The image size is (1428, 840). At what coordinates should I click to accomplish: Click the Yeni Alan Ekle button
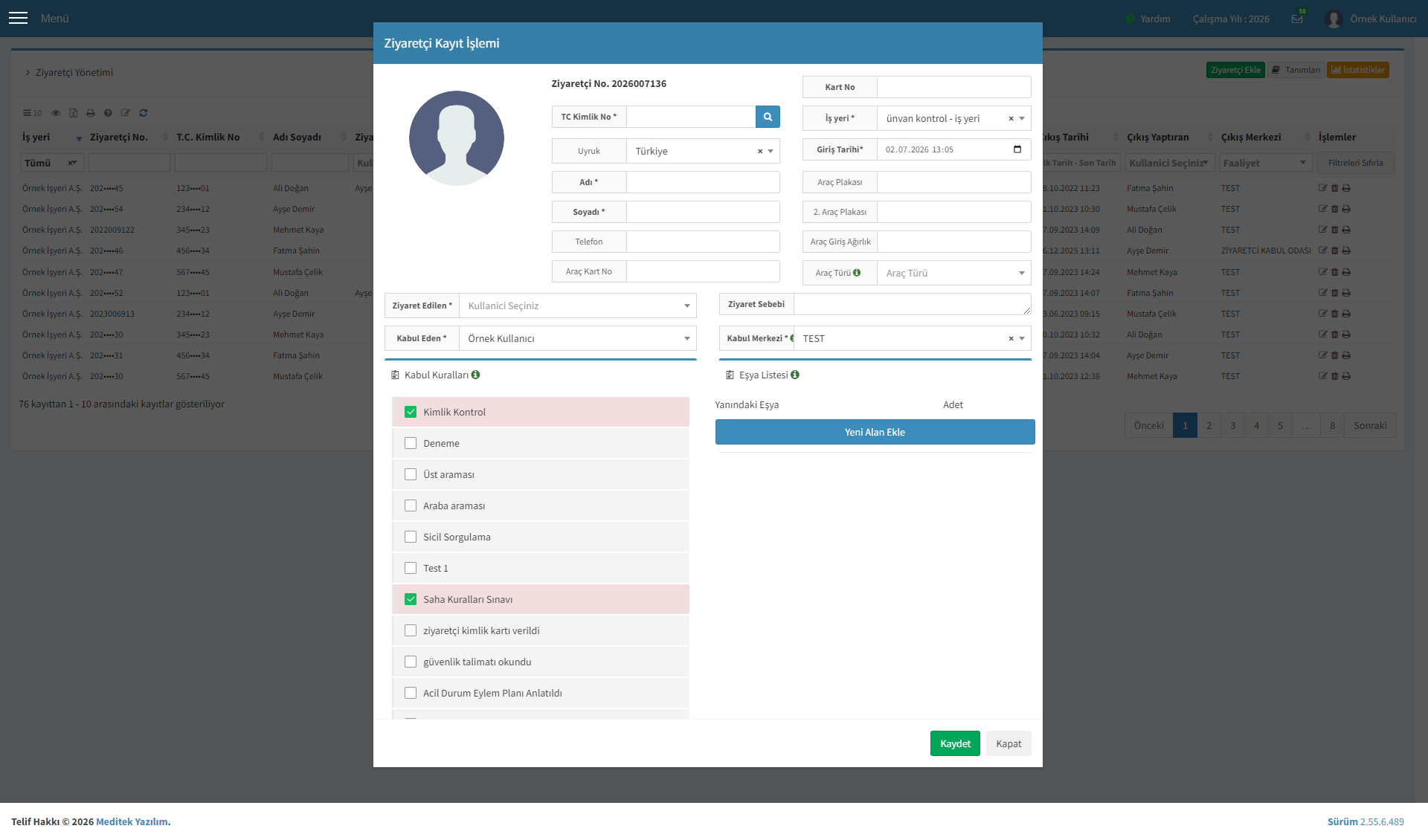coord(875,432)
